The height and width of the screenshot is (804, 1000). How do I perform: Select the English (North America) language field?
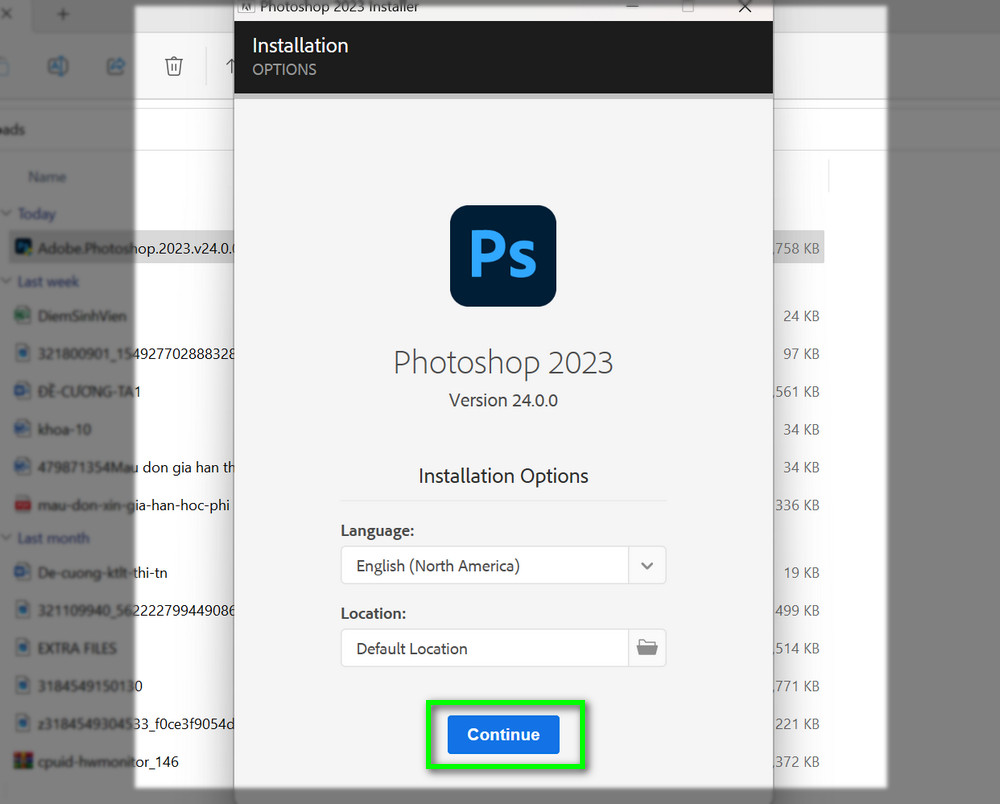point(485,566)
